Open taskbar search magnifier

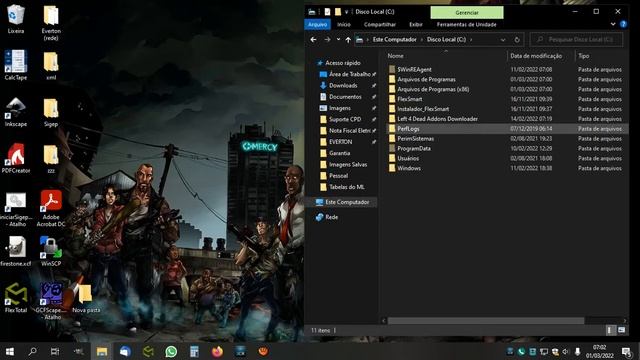point(32,351)
